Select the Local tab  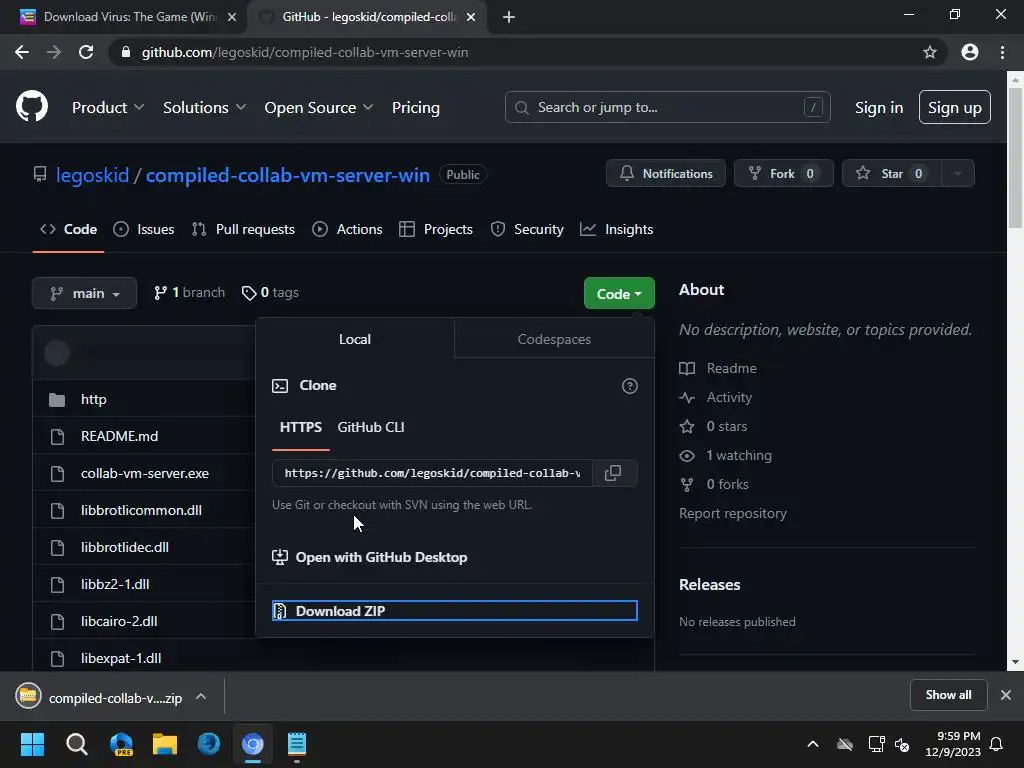tap(355, 339)
